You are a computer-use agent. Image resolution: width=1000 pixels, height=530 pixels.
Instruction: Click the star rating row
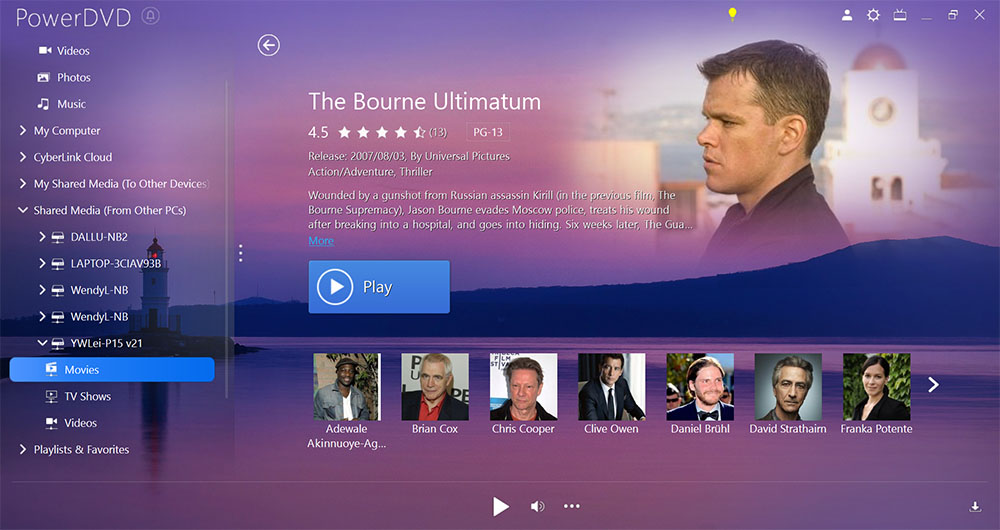click(381, 132)
